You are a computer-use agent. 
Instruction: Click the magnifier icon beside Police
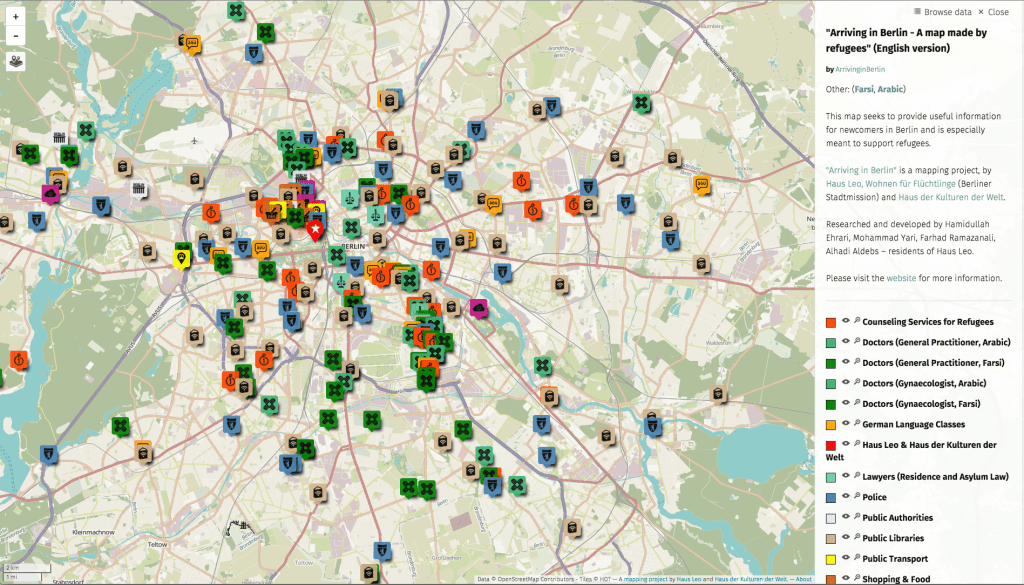click(x=856, y=497)
